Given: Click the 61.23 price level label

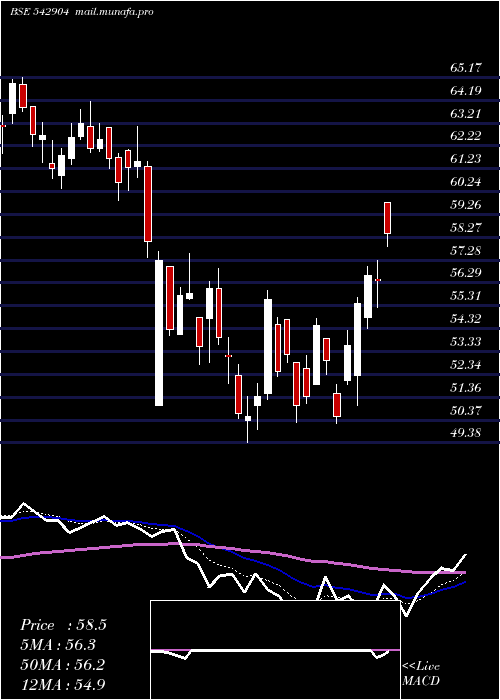Looking at the screenshot, I should (466, 158).
